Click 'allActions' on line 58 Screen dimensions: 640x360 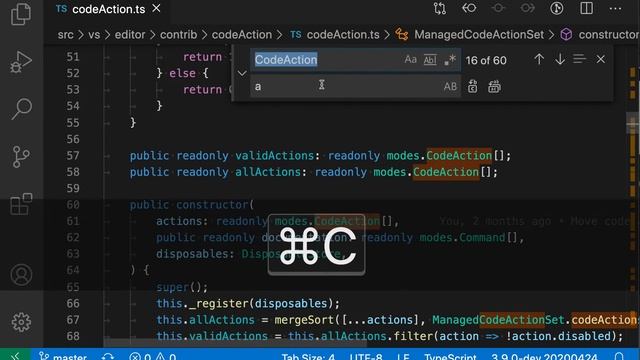(268, 172)
